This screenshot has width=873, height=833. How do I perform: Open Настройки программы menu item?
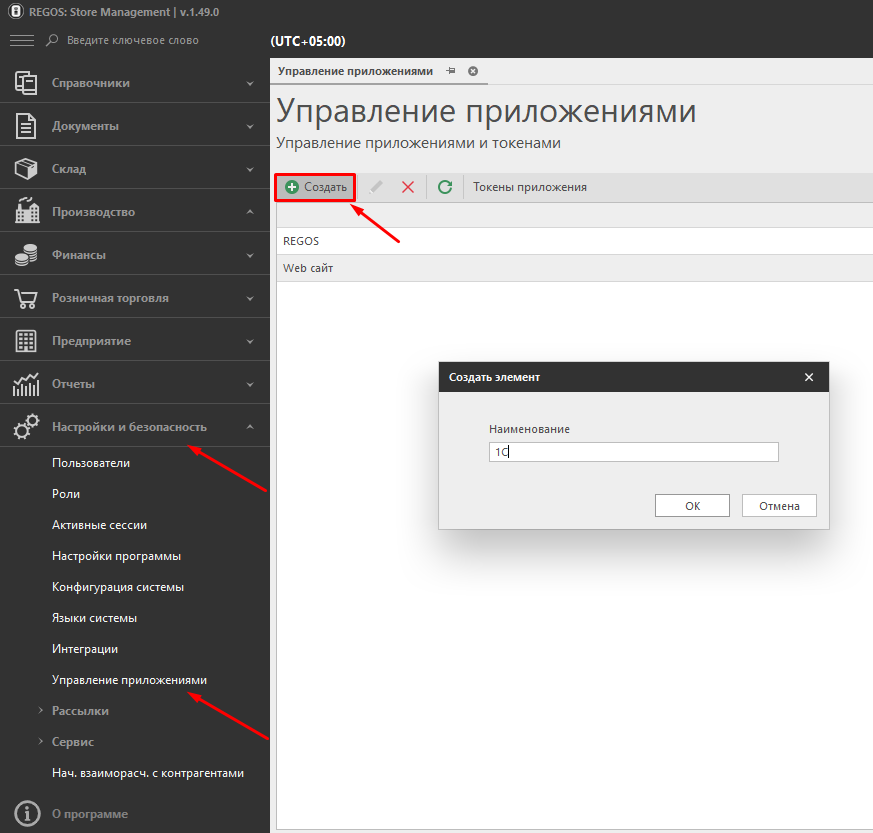point(116,556)
